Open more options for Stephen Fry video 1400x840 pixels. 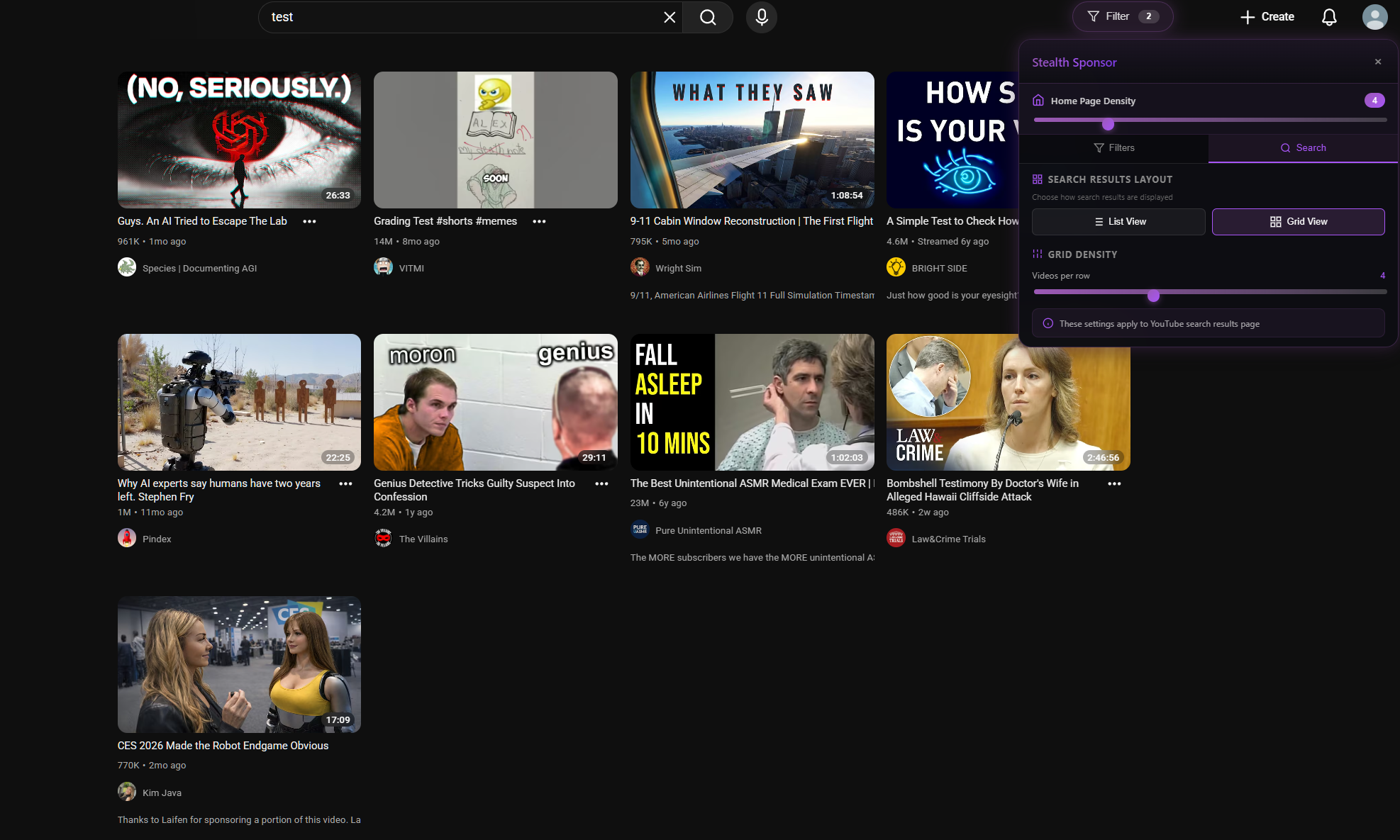pos(345,483)
